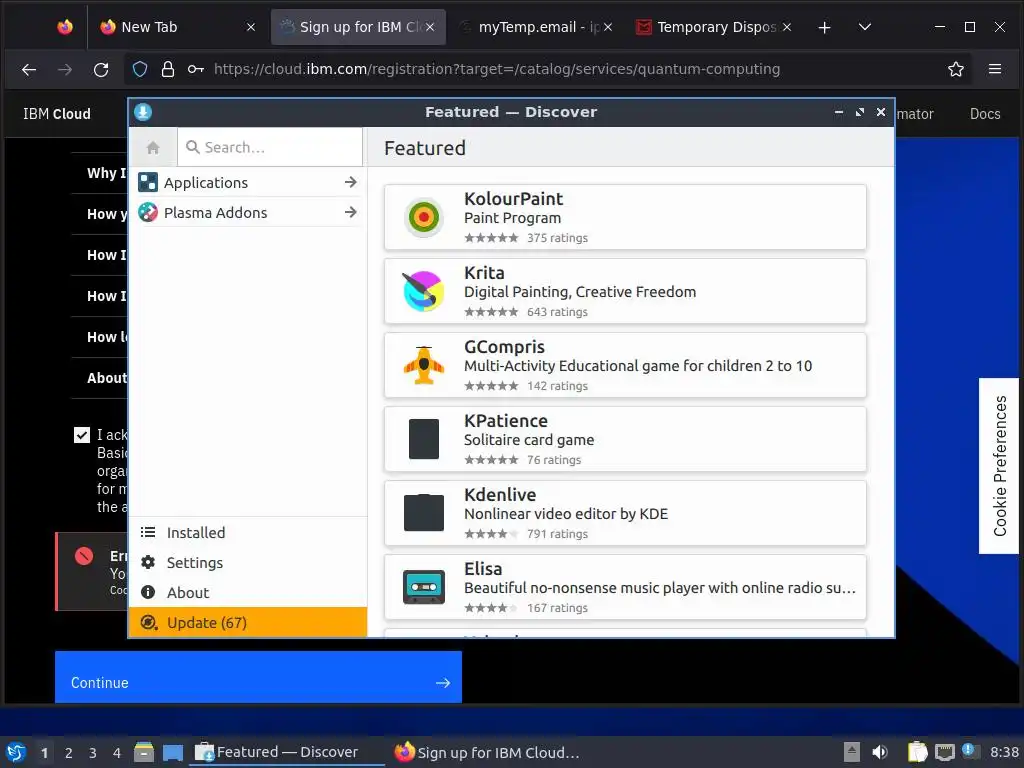Image resolution: width=1024 pixels, height=768 pixels.
Task: Click Krita 643 ratings stars
Action: tap(491, 312)
